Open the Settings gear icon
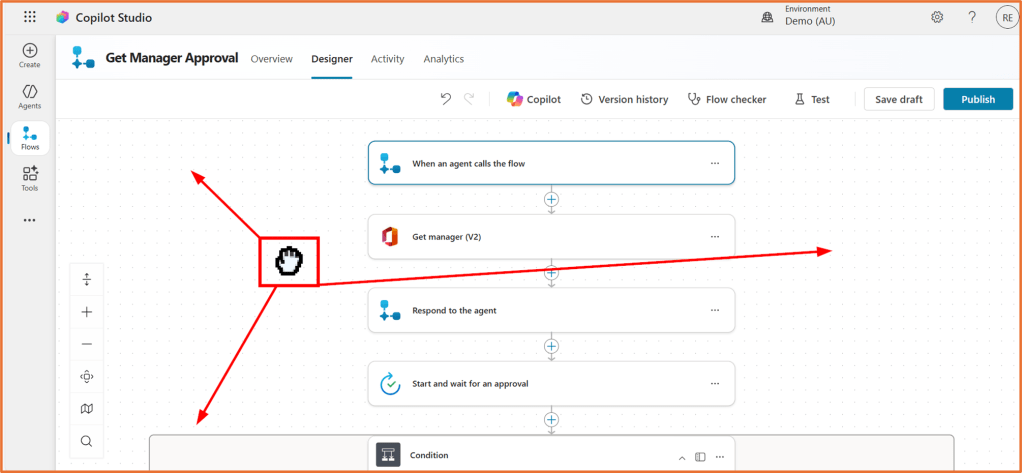 pos(937,18)
